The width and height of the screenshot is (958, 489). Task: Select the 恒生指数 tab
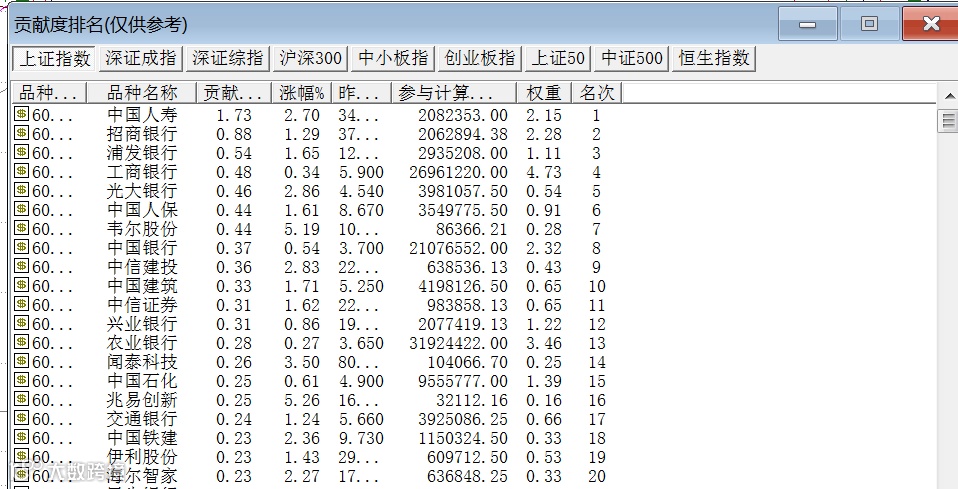pyautogui.click(x=714, y=59)
